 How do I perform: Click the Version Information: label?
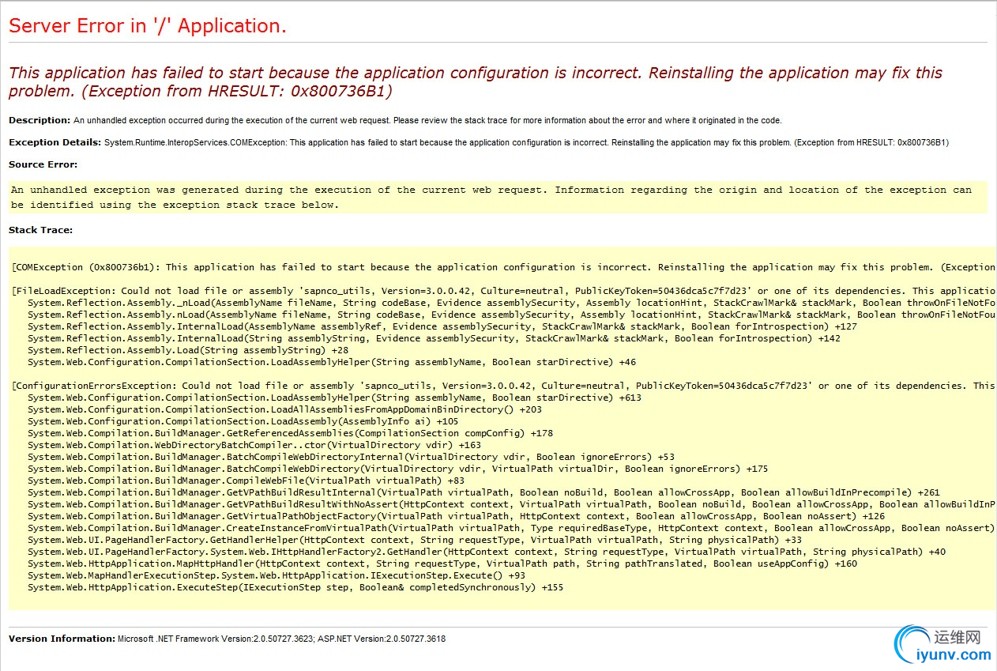[62, 639]
